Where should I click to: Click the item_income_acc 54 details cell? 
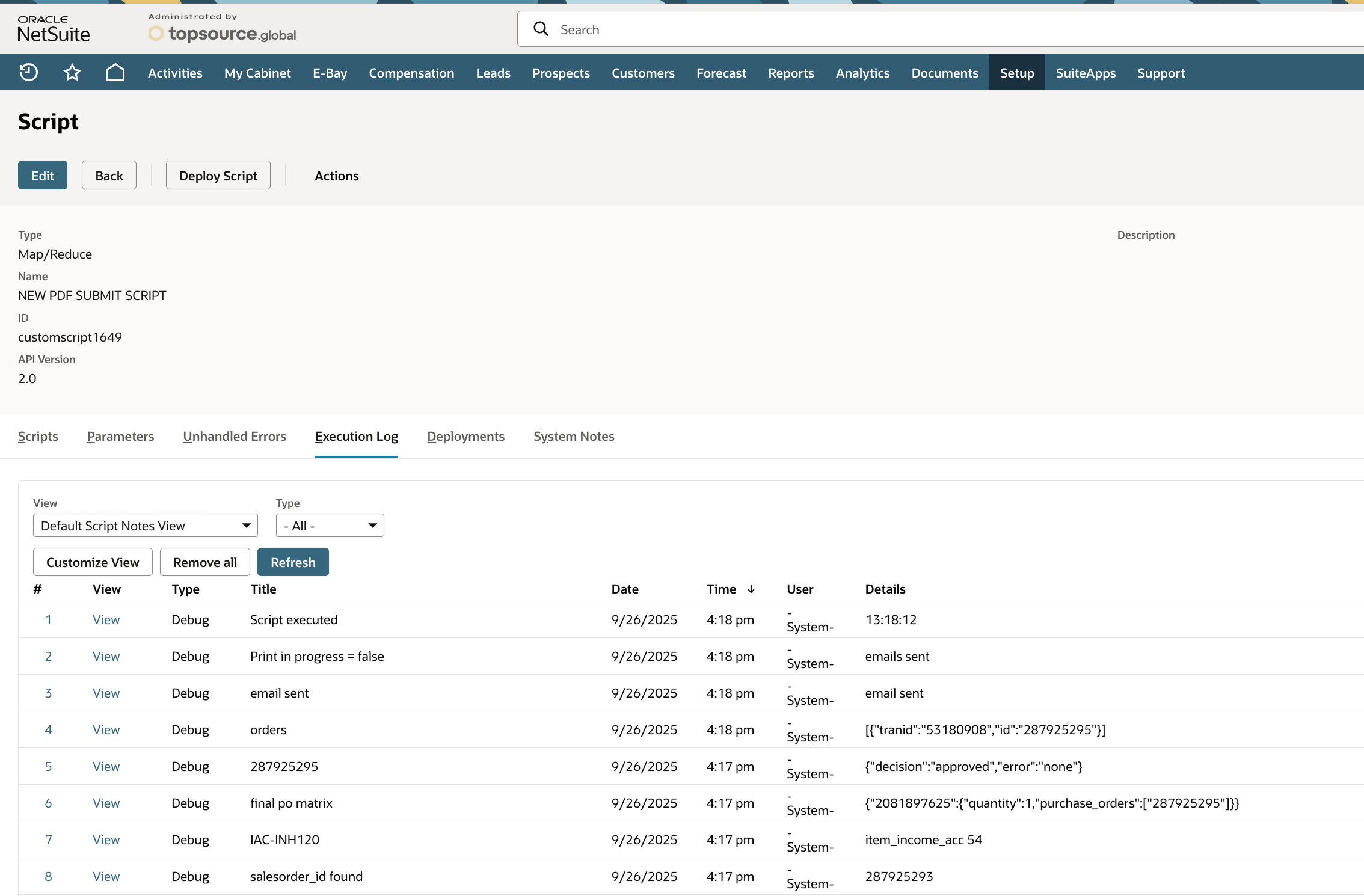[924, 839]
